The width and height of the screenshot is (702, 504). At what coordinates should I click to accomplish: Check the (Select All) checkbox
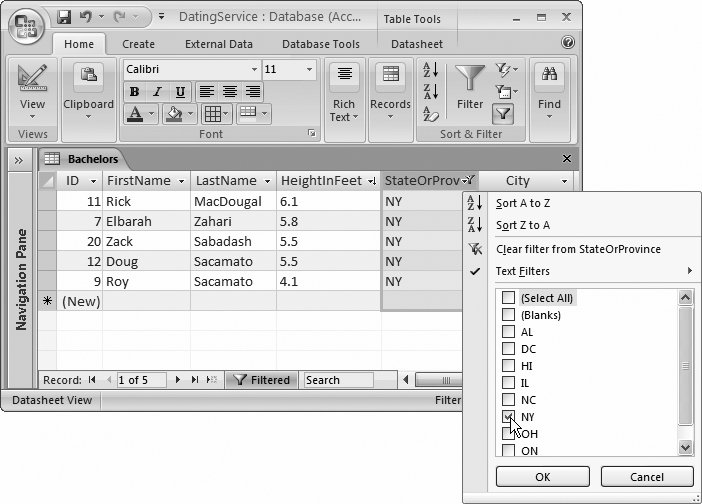coord(509,298)
